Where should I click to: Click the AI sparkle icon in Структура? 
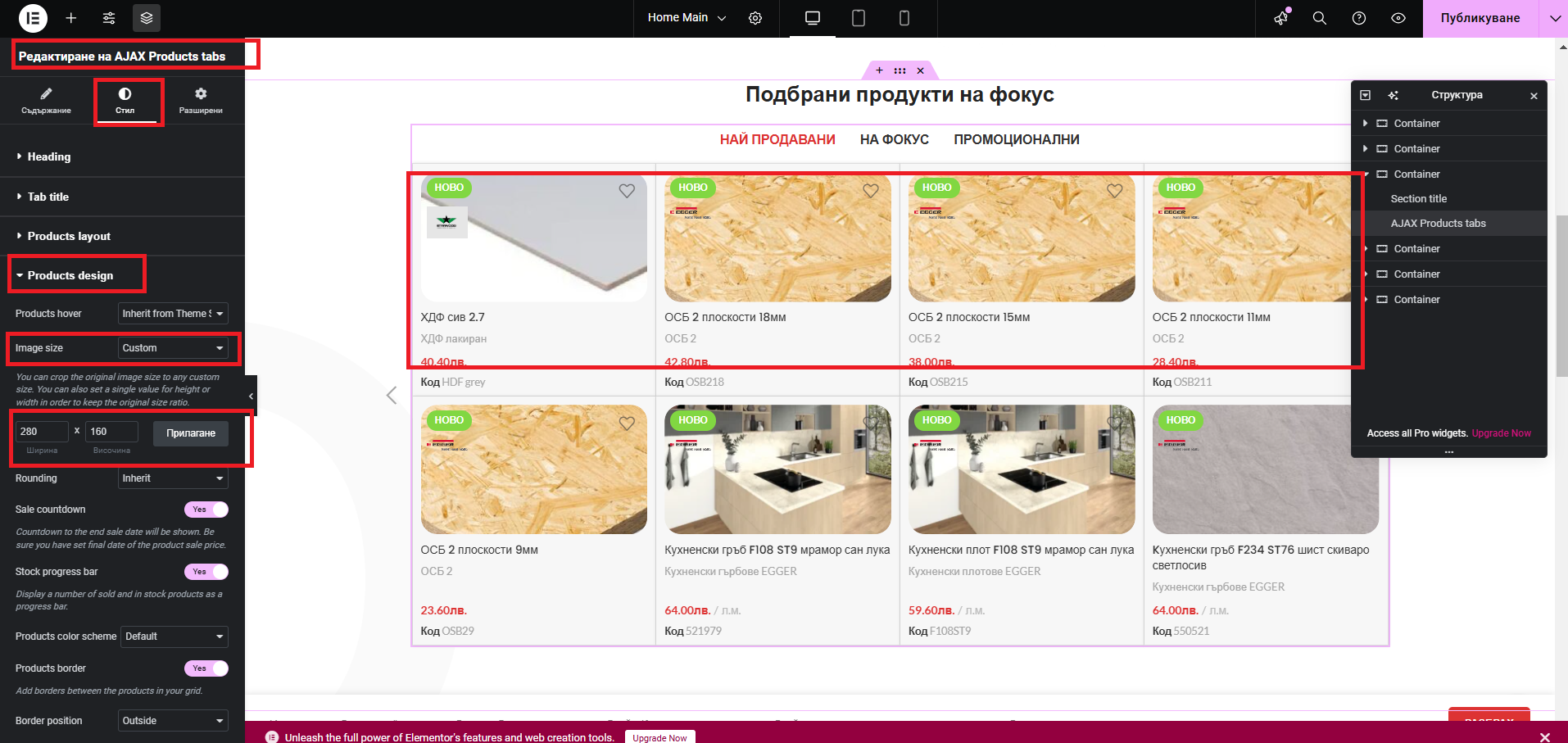[1393, 95]
